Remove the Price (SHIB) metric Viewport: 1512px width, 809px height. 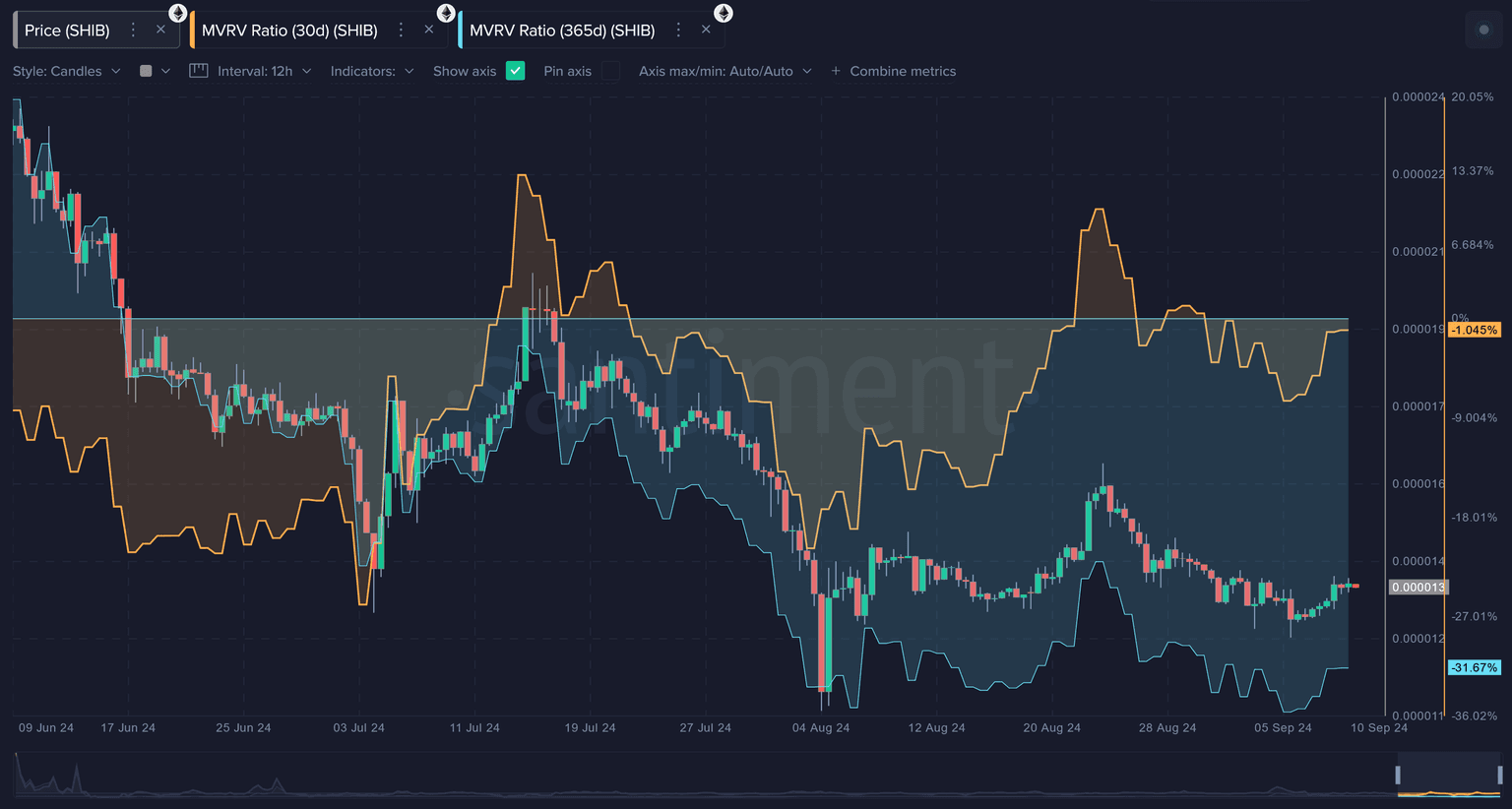click(160, 31)
